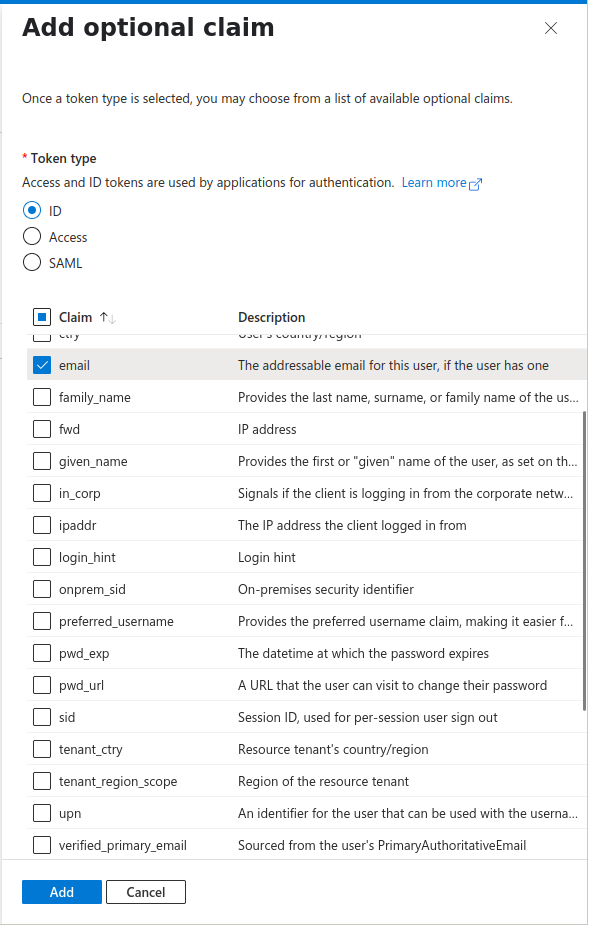Screen dimensions: 590x925
Task: Enable the given_name claim
Action: point(41,460)
